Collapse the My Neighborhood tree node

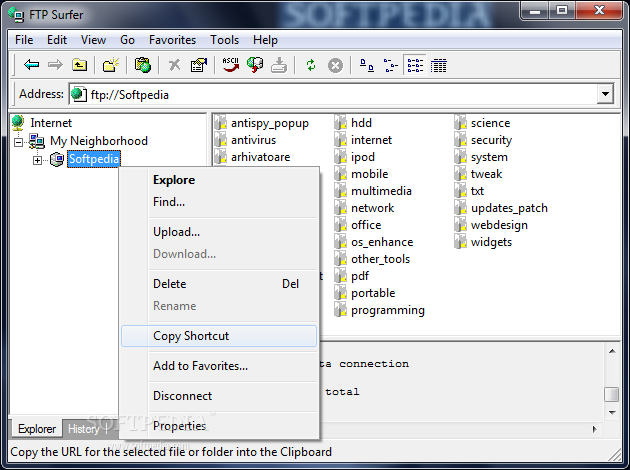pyautogui.click(x=18, y=142)
